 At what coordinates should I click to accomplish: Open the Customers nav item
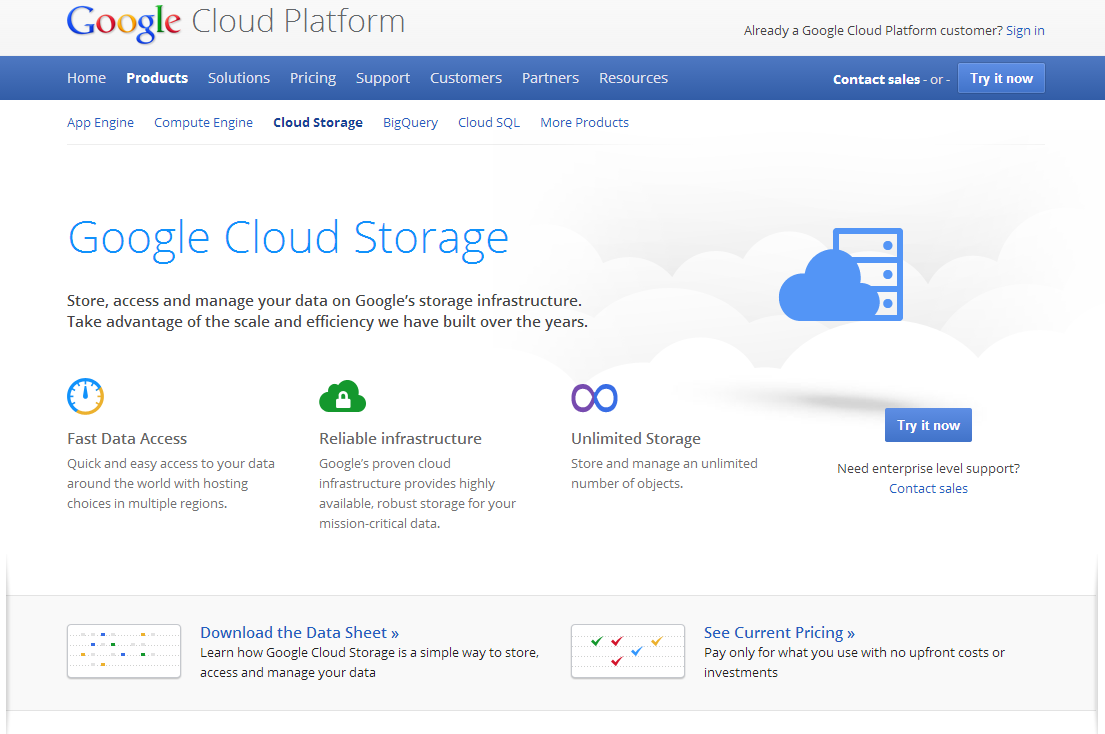pyautogui.click(x=466, y=78)
